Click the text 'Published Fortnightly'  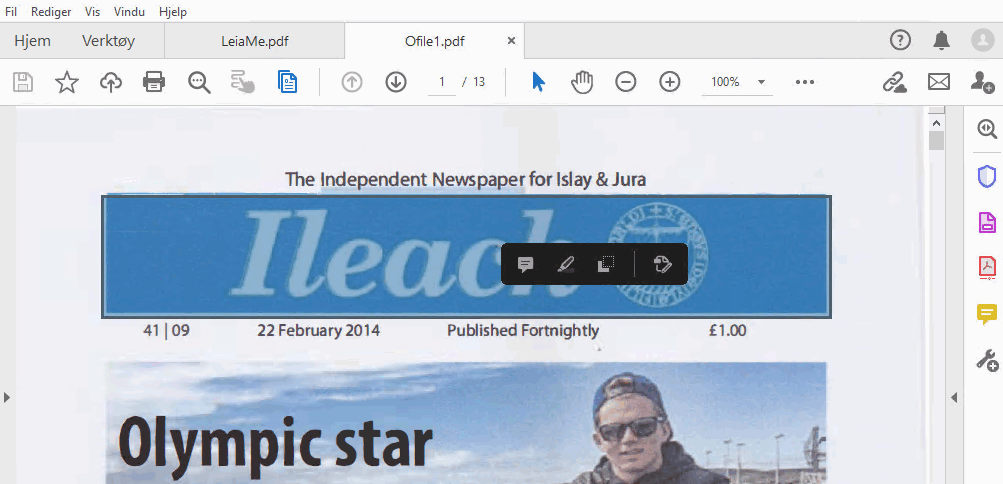pos(523,331)
